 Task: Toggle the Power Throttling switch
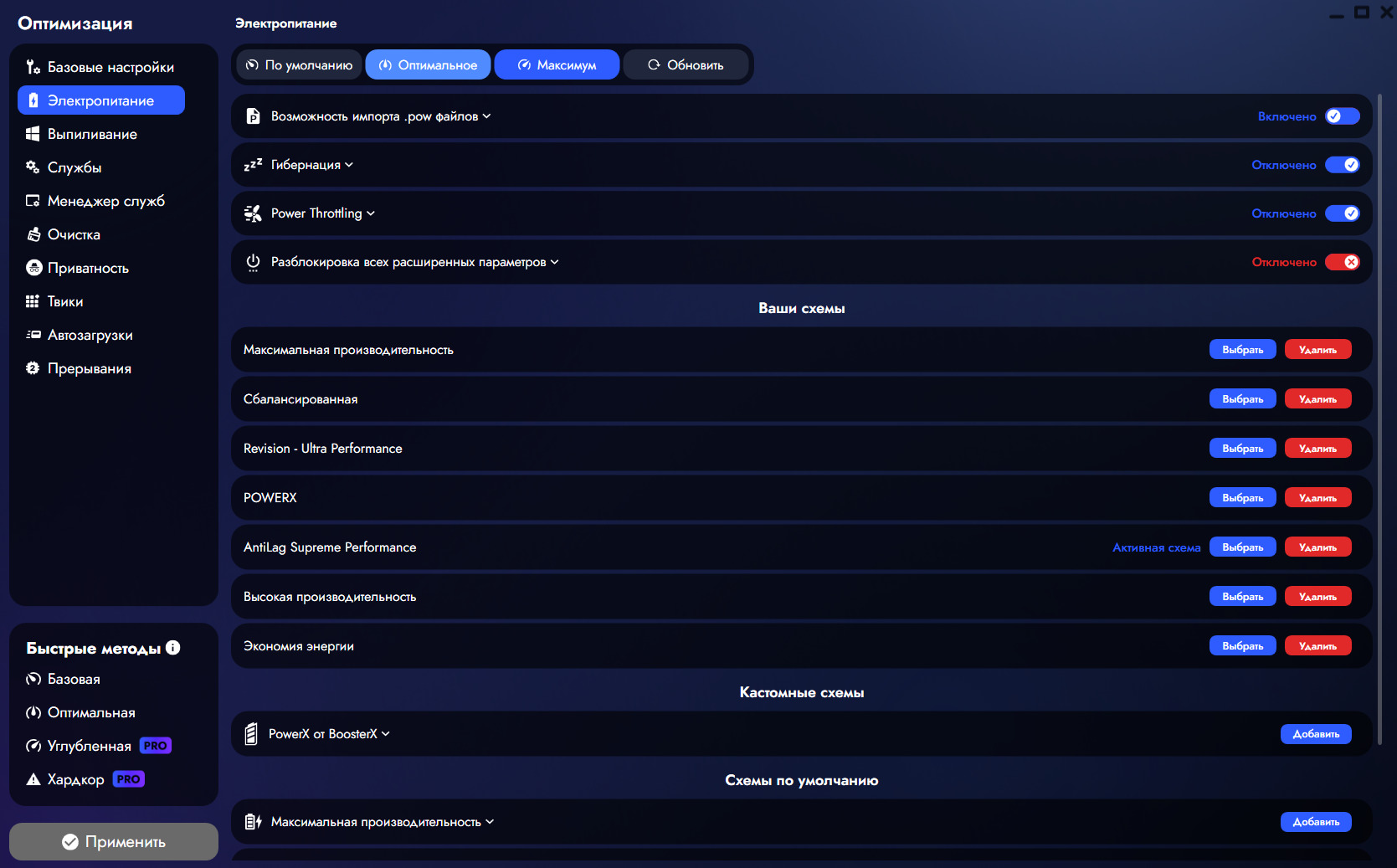[1343, 213]
